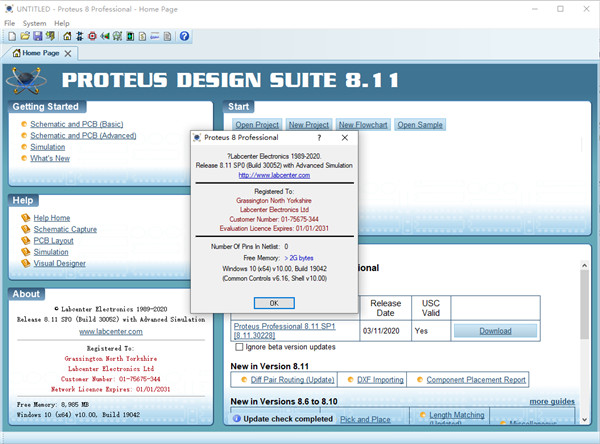Open the more guides link
Image resolution: width=600 pixels, height=444 pixels.
tap(552, 402)
